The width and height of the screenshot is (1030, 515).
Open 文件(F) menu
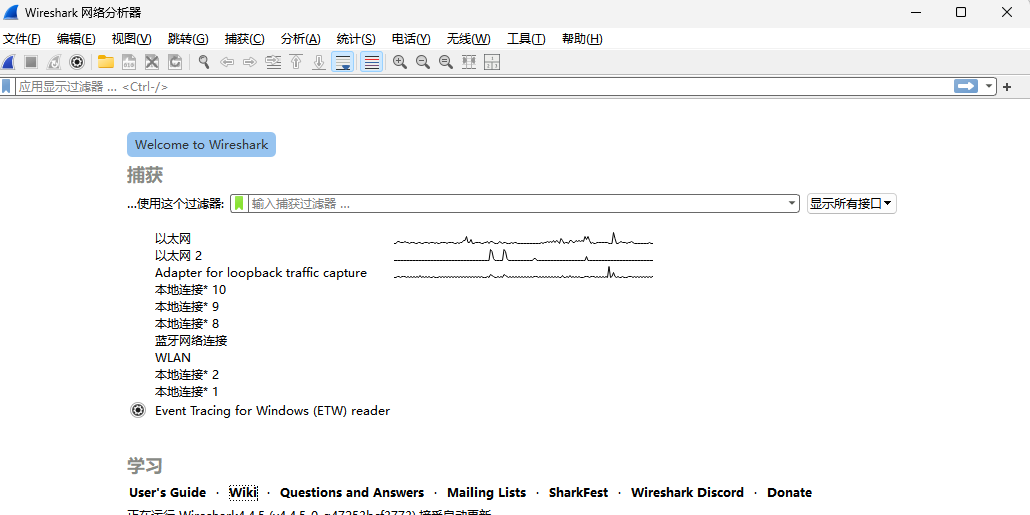click(22, 39)
